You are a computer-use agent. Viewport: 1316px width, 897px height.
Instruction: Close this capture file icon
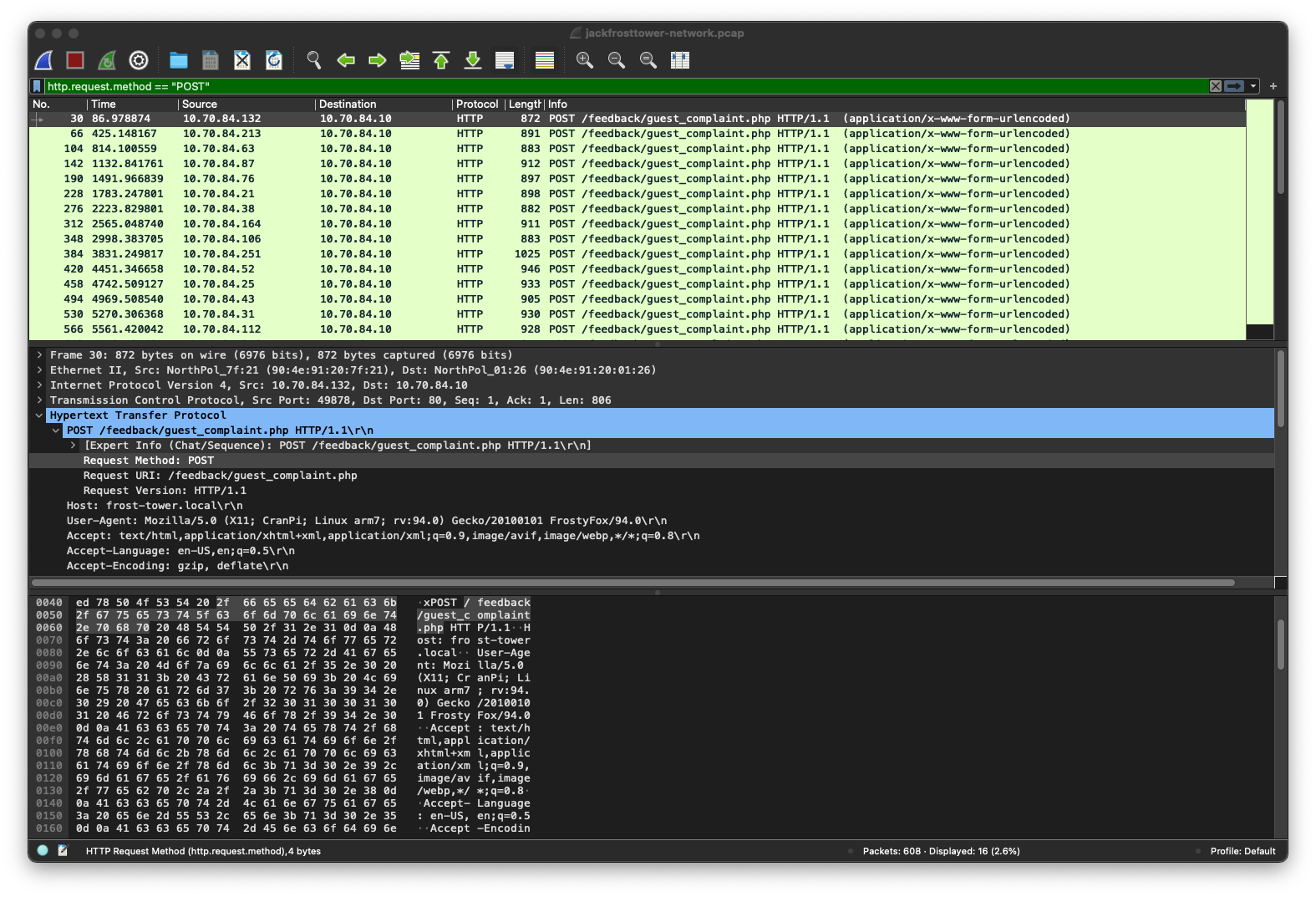pos(242,60)
